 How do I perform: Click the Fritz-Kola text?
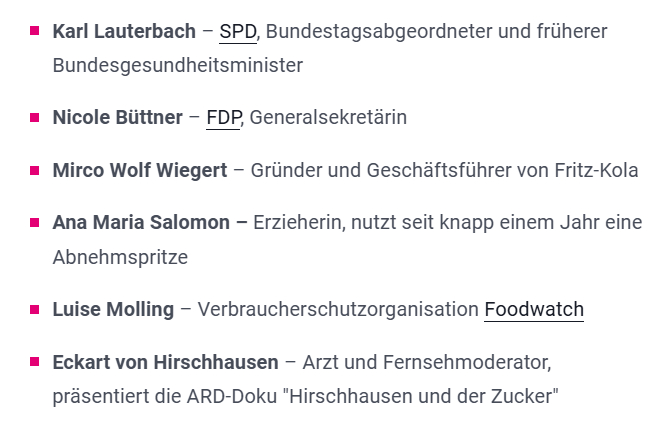click(596, 170)
